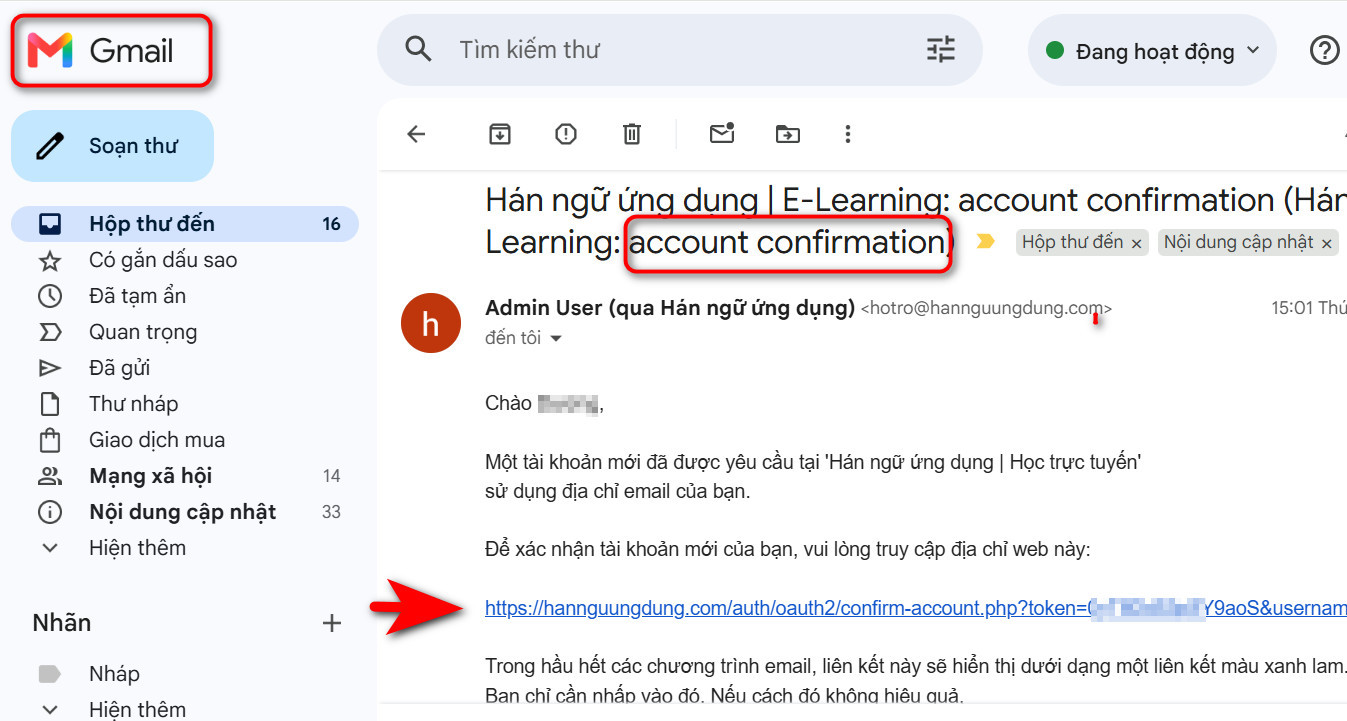Create a new label with plus icon

click(x=332, y=623)
